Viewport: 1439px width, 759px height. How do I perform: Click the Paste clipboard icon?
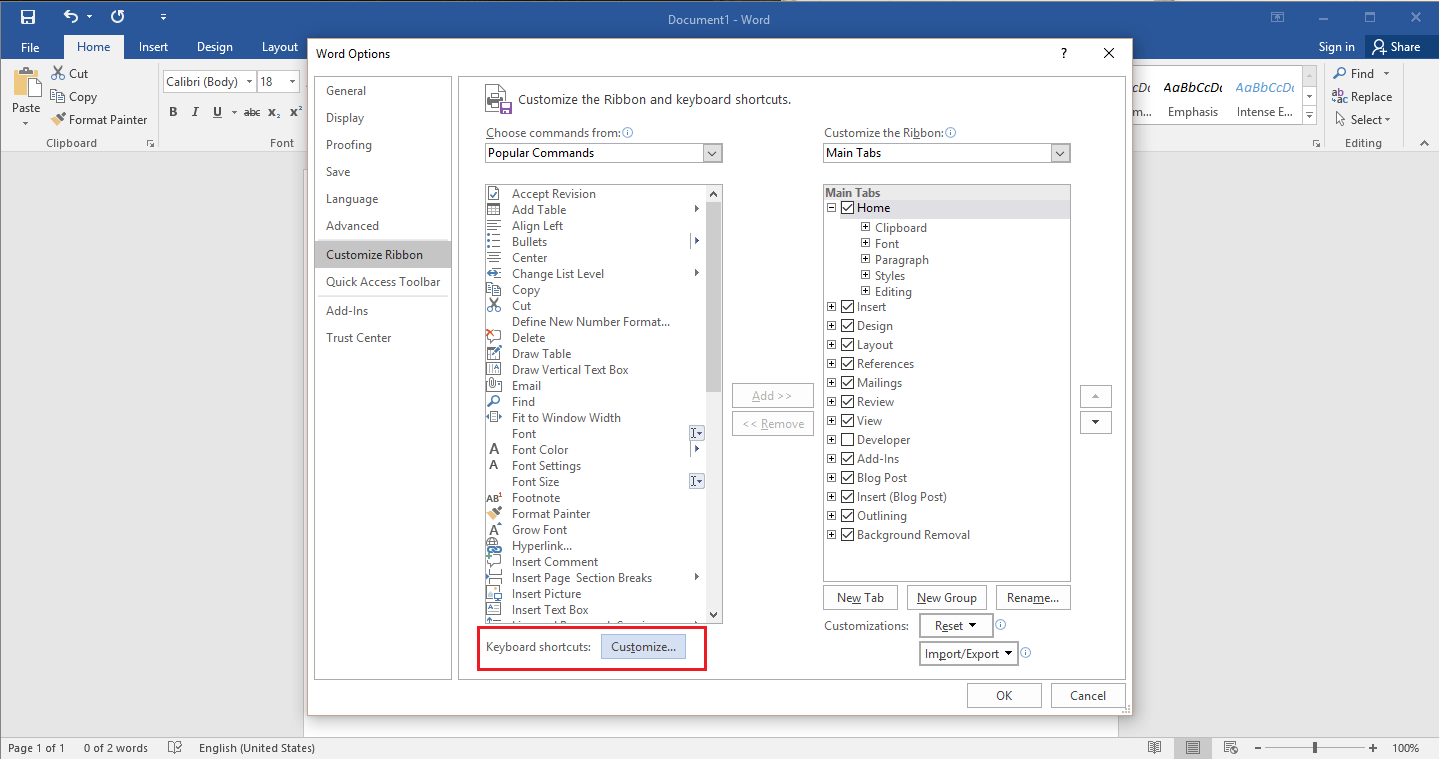click(26, 84)
